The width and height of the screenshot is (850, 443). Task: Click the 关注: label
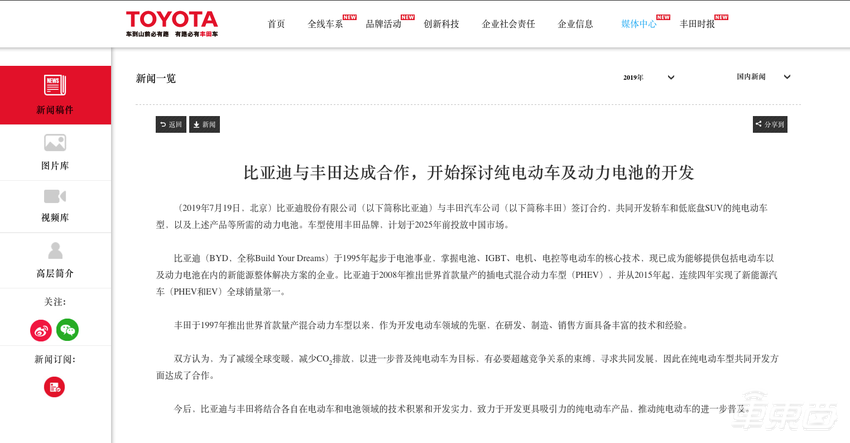(x=55, y=302)
